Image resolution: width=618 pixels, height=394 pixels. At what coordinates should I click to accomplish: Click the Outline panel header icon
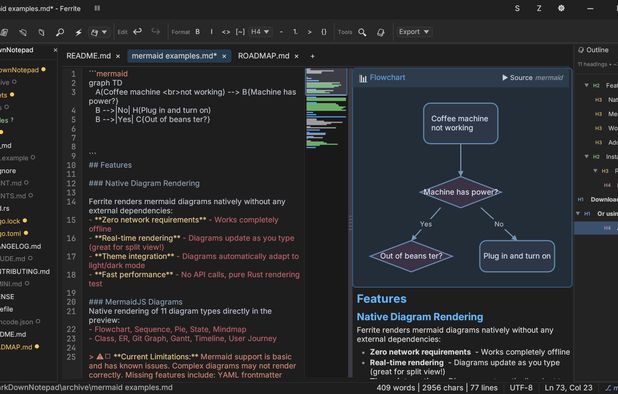pyautogui.click(x=581, y=50)
